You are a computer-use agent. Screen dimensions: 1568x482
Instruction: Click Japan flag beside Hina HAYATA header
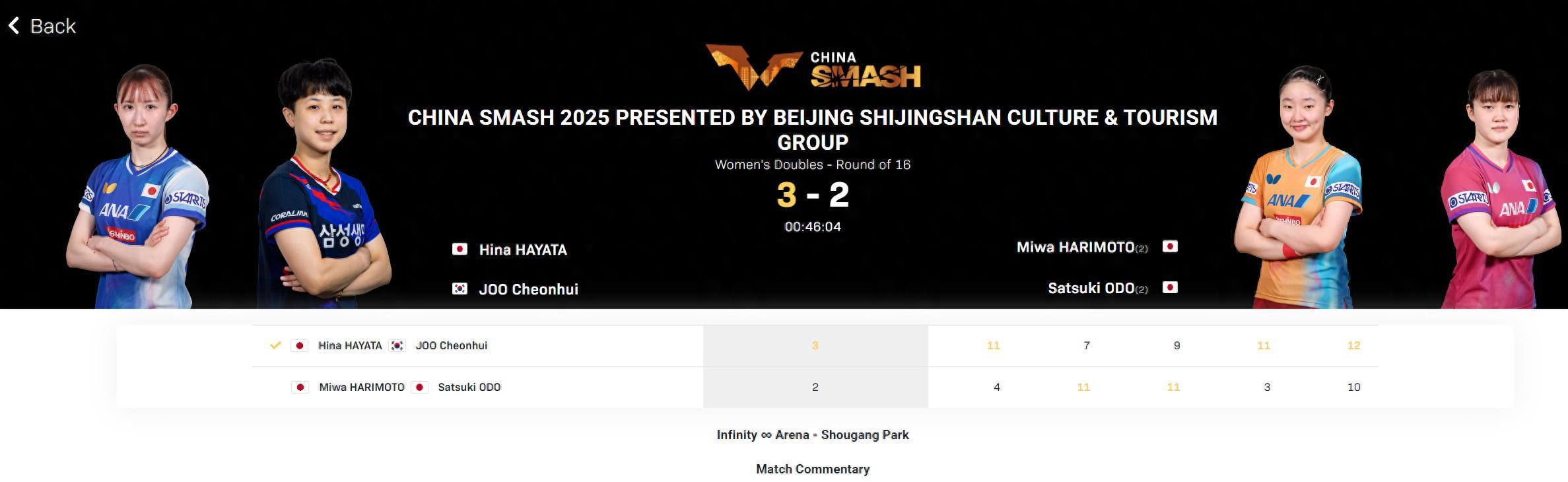click(x=460, y=249)
